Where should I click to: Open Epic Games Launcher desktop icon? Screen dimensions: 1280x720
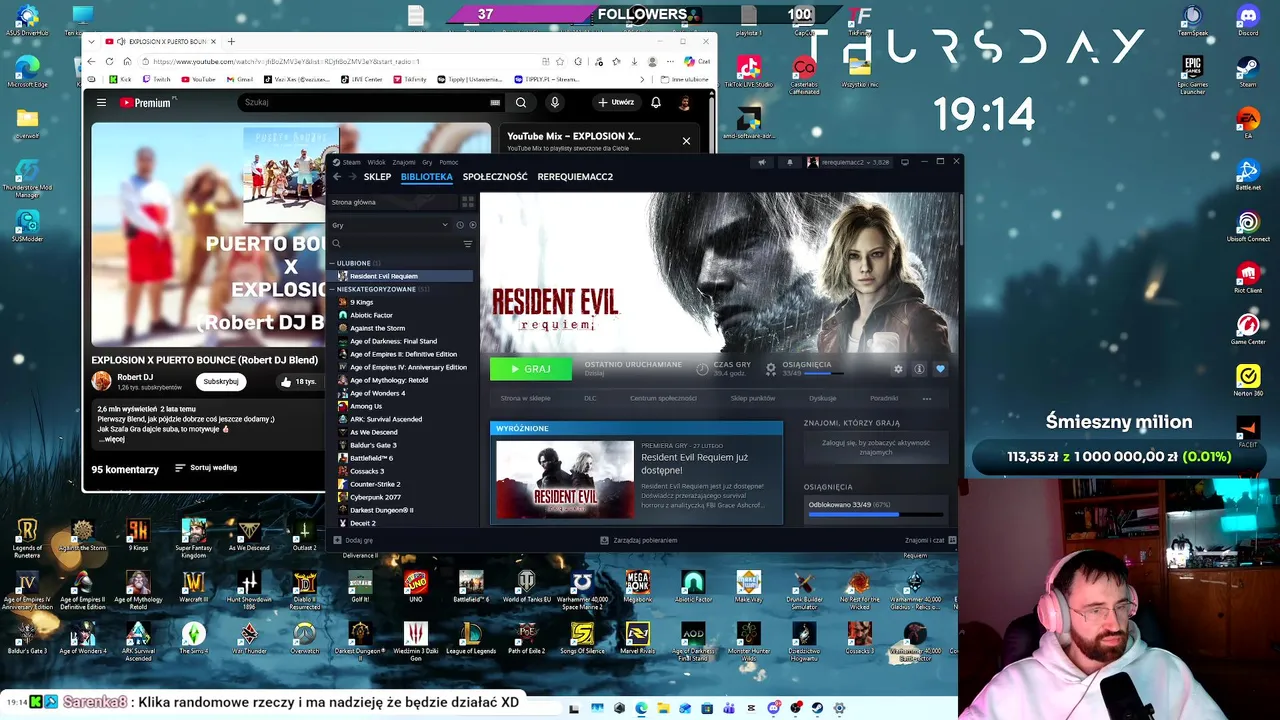(1192, 75)
